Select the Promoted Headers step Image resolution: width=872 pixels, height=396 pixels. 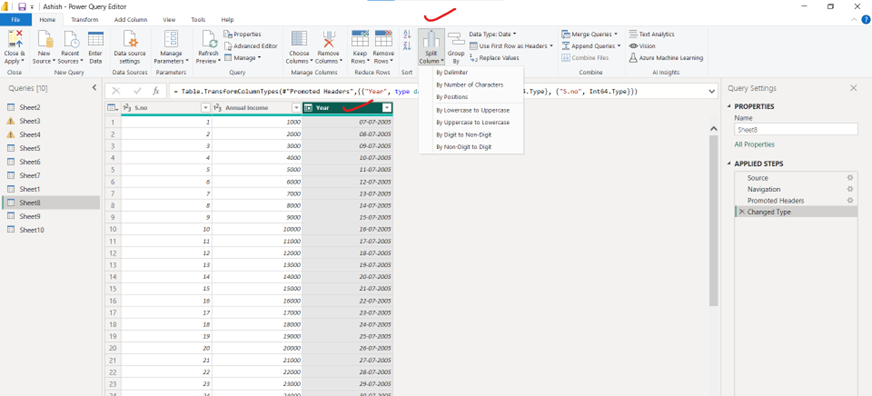click(796, 201)
